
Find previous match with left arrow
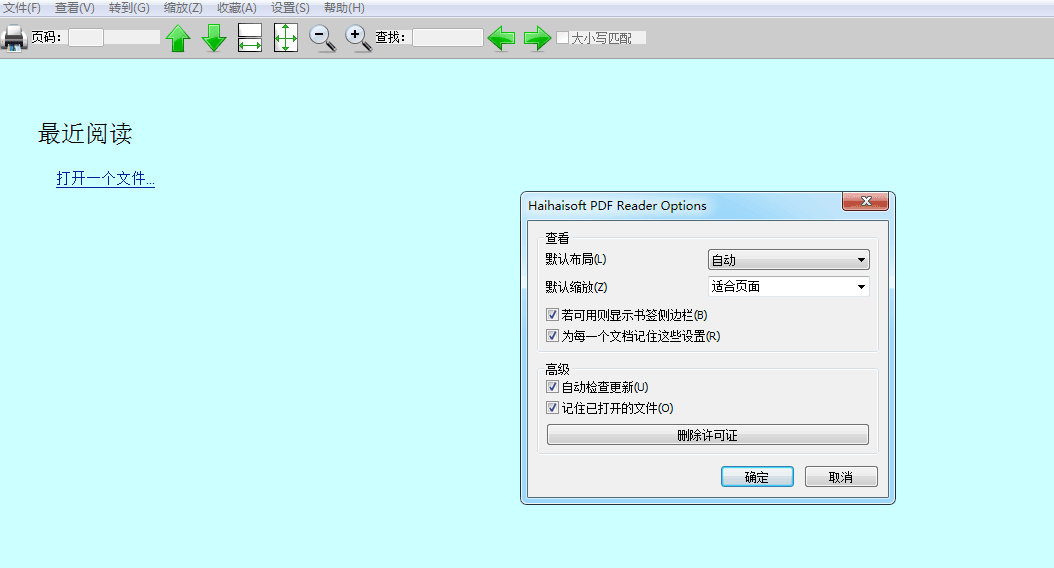click(x=501, y=38)
